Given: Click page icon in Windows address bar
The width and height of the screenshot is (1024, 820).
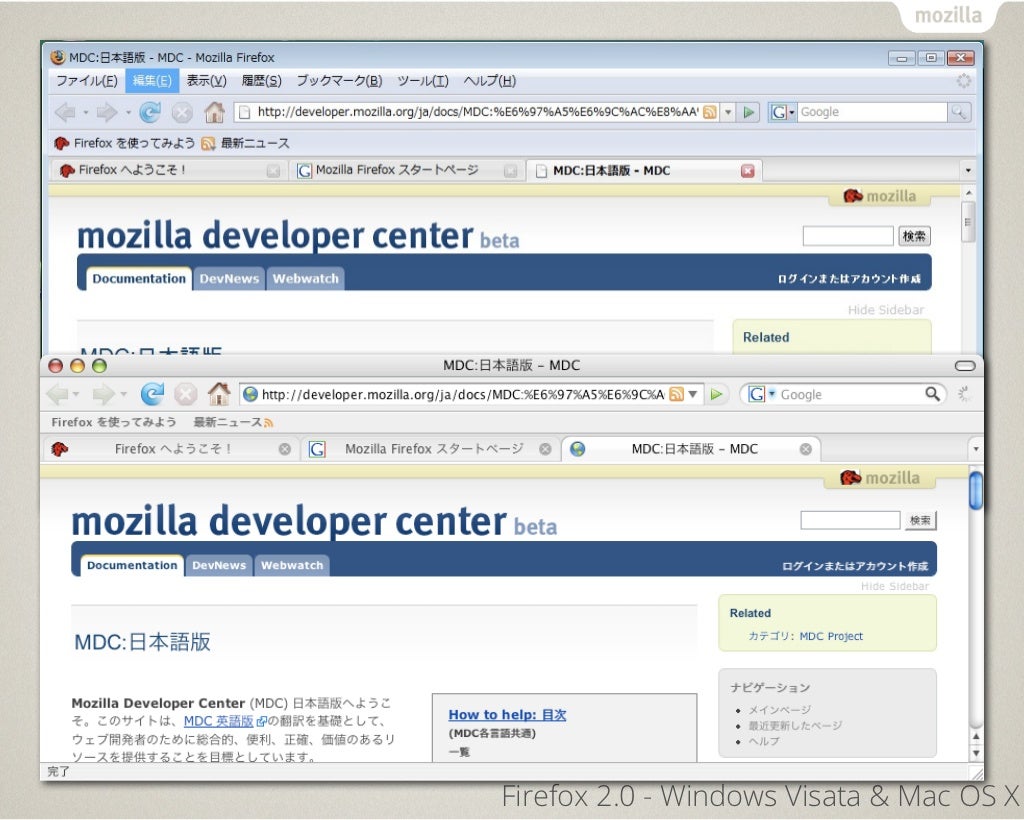Looking at the screenshot, I should click(245, 112).
